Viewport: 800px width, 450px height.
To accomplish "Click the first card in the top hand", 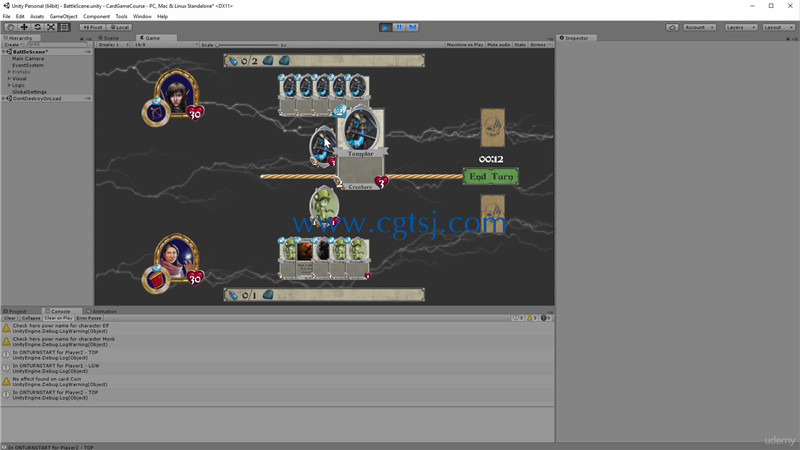I will [288, 95].
